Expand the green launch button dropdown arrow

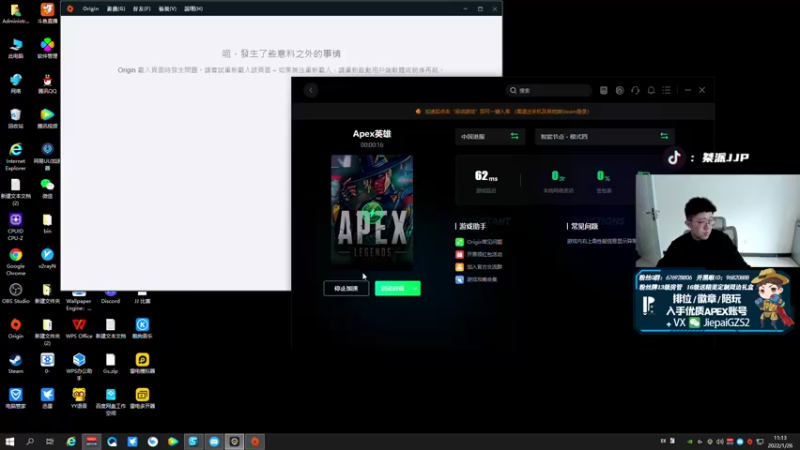(x=416, y=288)
